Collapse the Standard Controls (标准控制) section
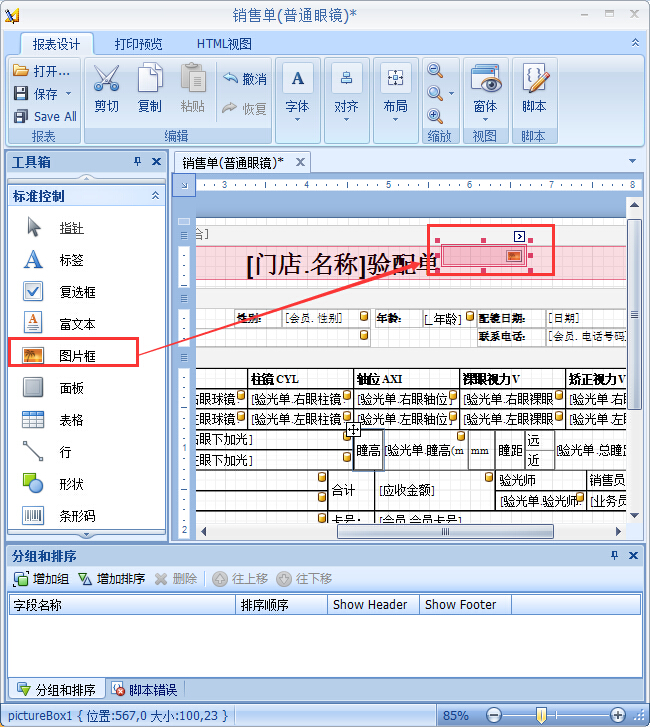 tap(154, 196)
